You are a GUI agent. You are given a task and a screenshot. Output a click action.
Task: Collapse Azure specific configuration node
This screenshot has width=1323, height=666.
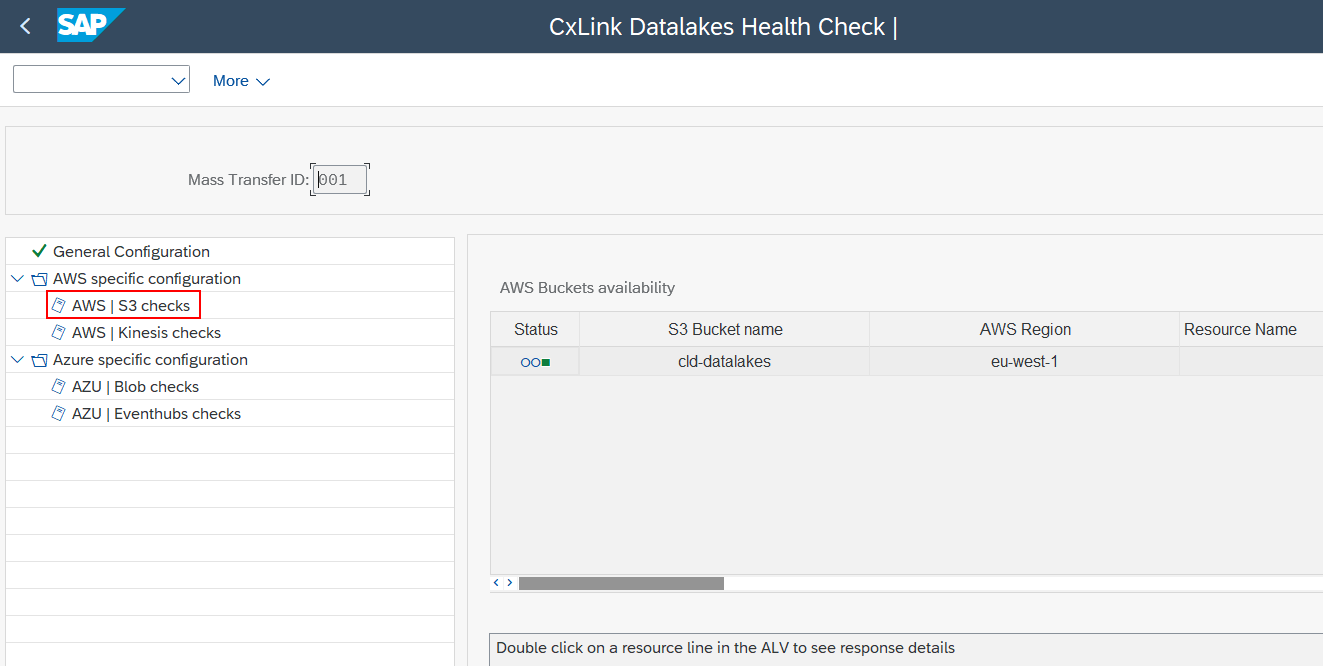coord(18,360)
